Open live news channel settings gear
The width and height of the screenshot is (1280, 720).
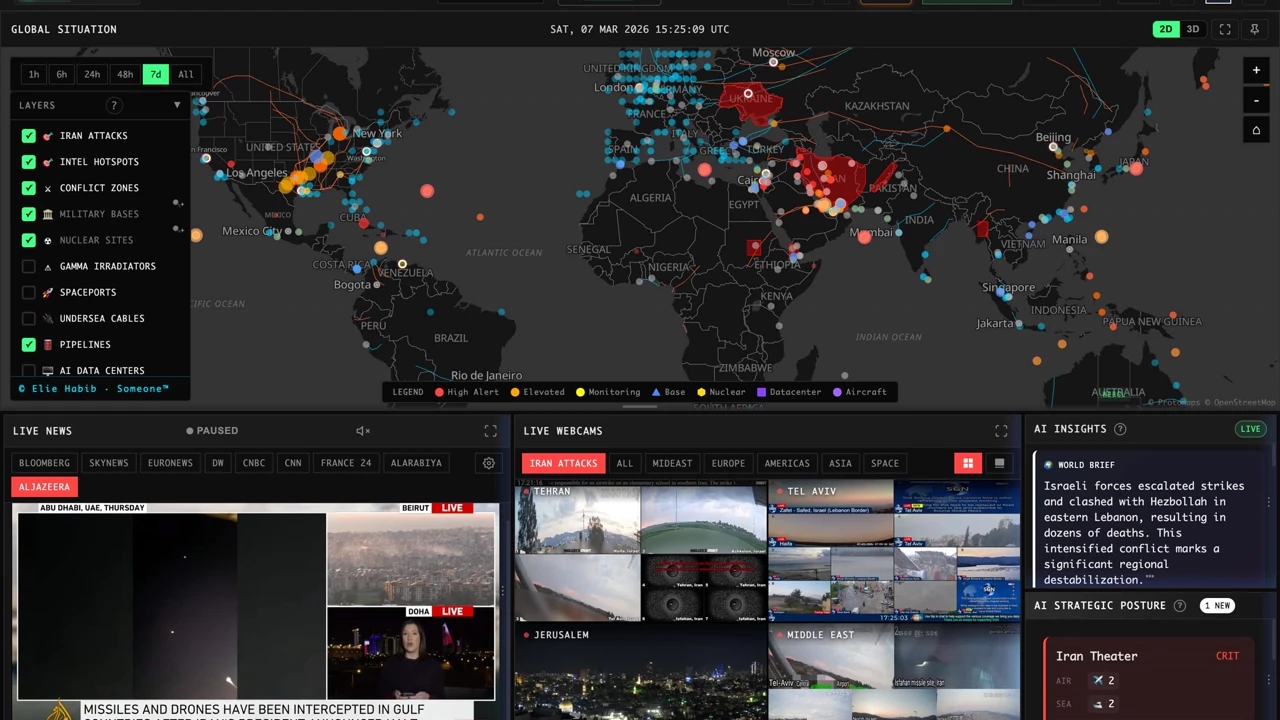pos(489,463)
